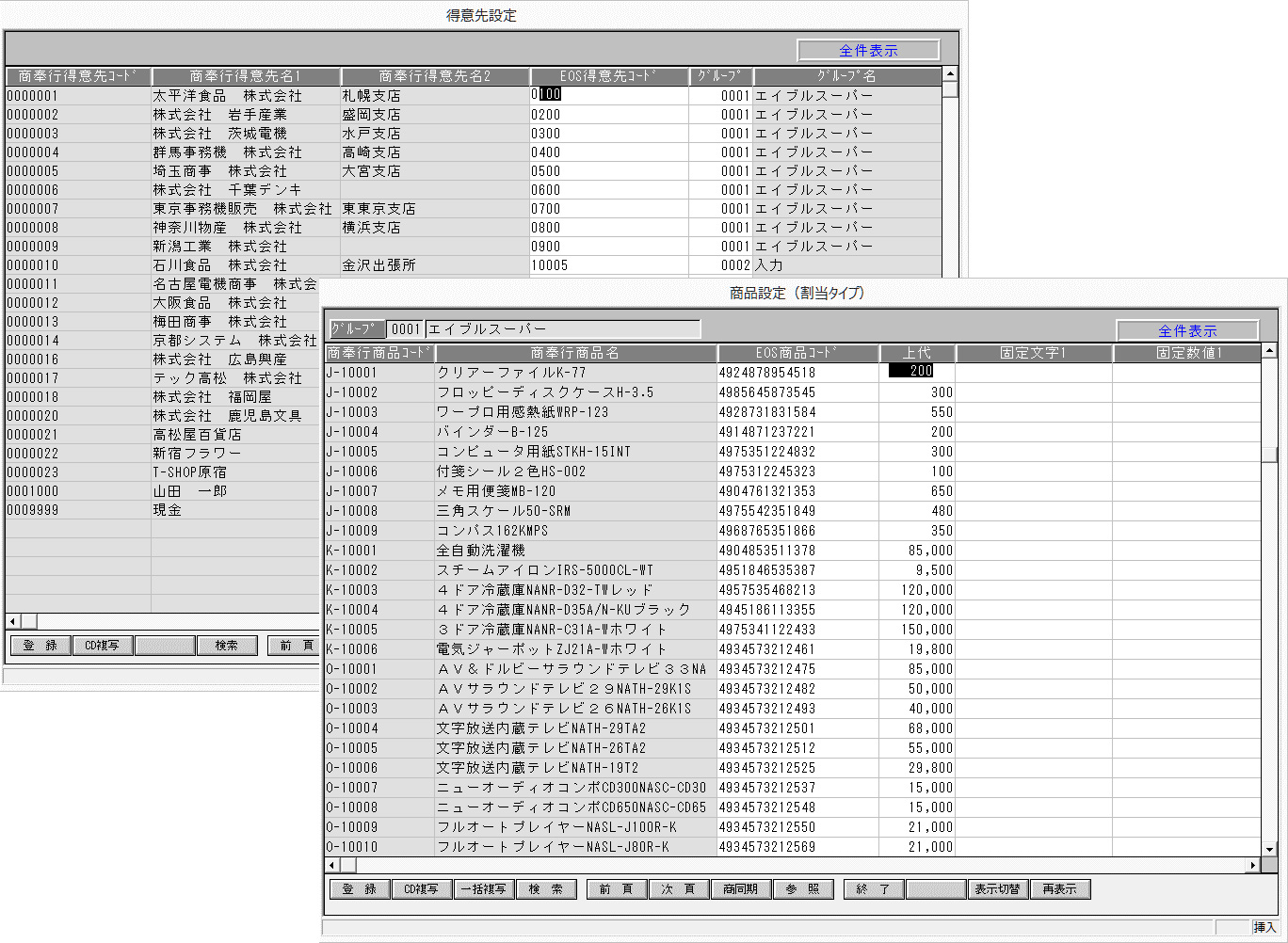The image size is (1288, 943).
Task: Click the EOS商品コード column header
Action: 797,353
